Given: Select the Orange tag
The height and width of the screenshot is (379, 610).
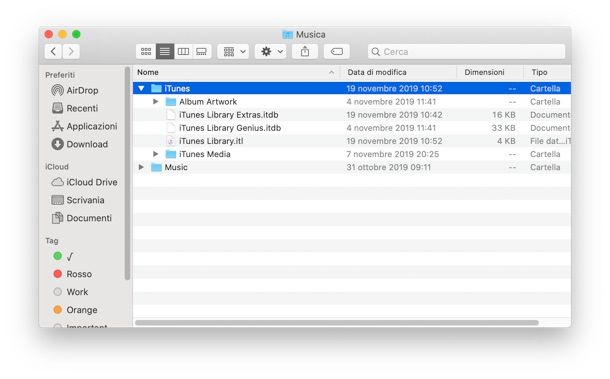Looking at the screenshot, I should tap(75, 310).
